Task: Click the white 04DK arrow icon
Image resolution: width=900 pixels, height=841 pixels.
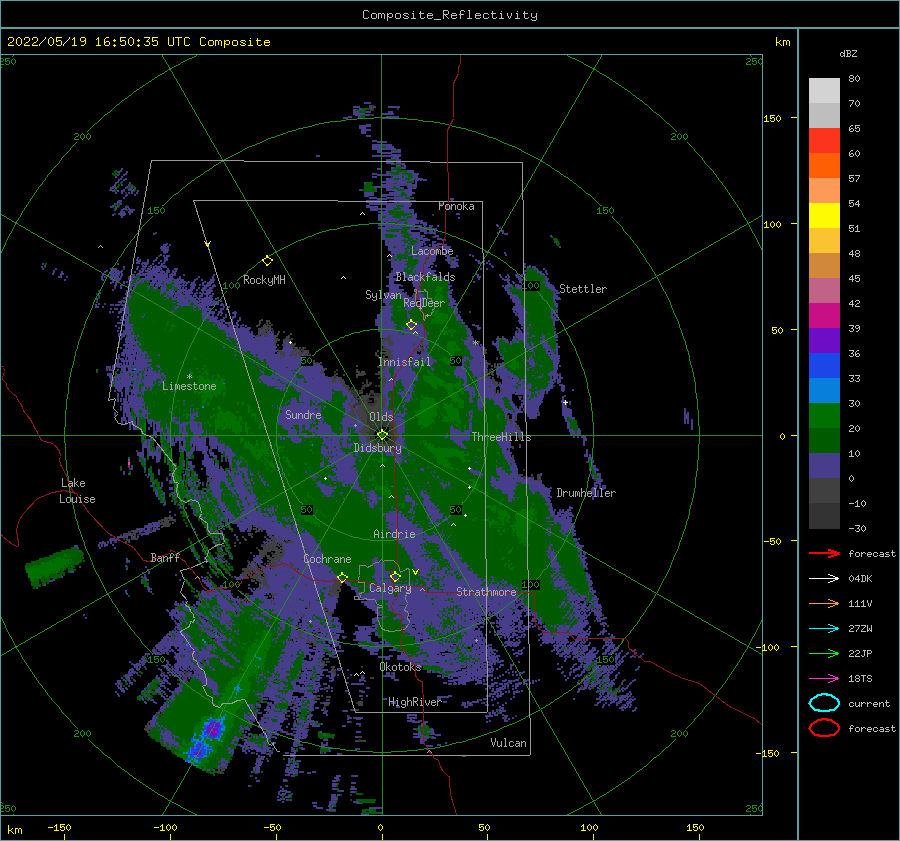Action: 824,578
